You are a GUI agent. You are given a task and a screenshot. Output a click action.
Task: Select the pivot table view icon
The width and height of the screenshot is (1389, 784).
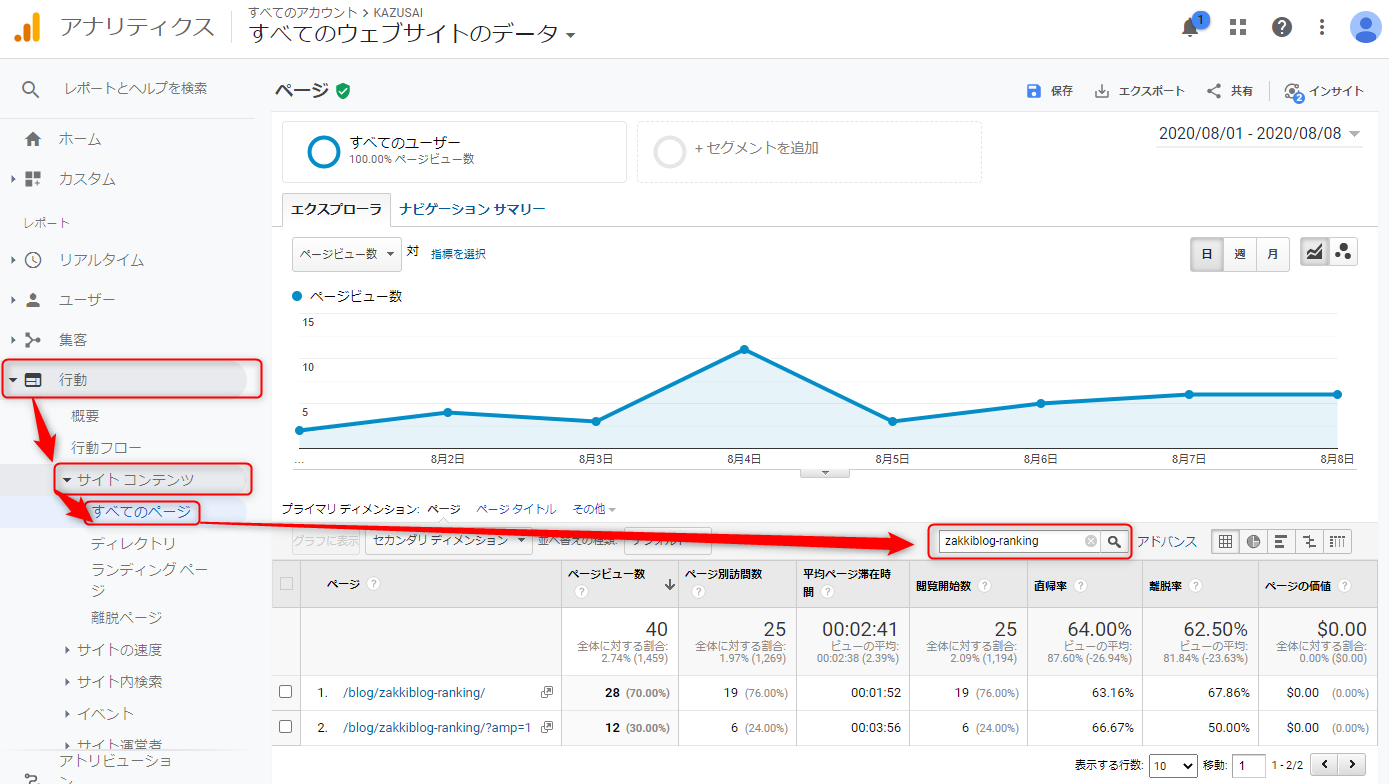(x=1337, y=542)
